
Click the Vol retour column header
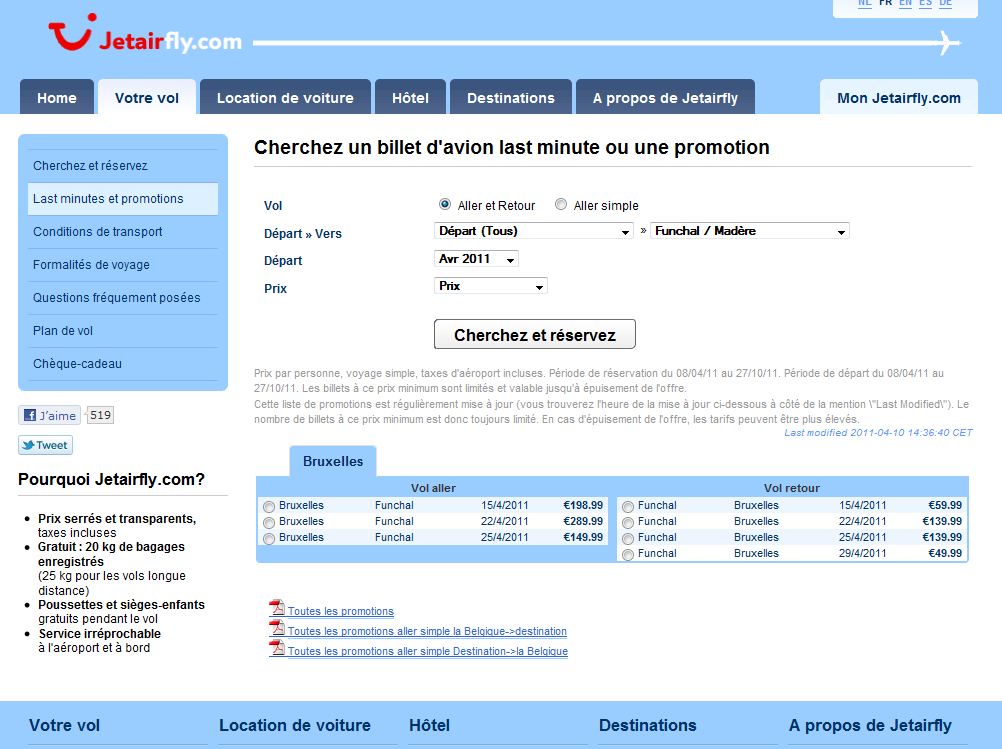792,488
